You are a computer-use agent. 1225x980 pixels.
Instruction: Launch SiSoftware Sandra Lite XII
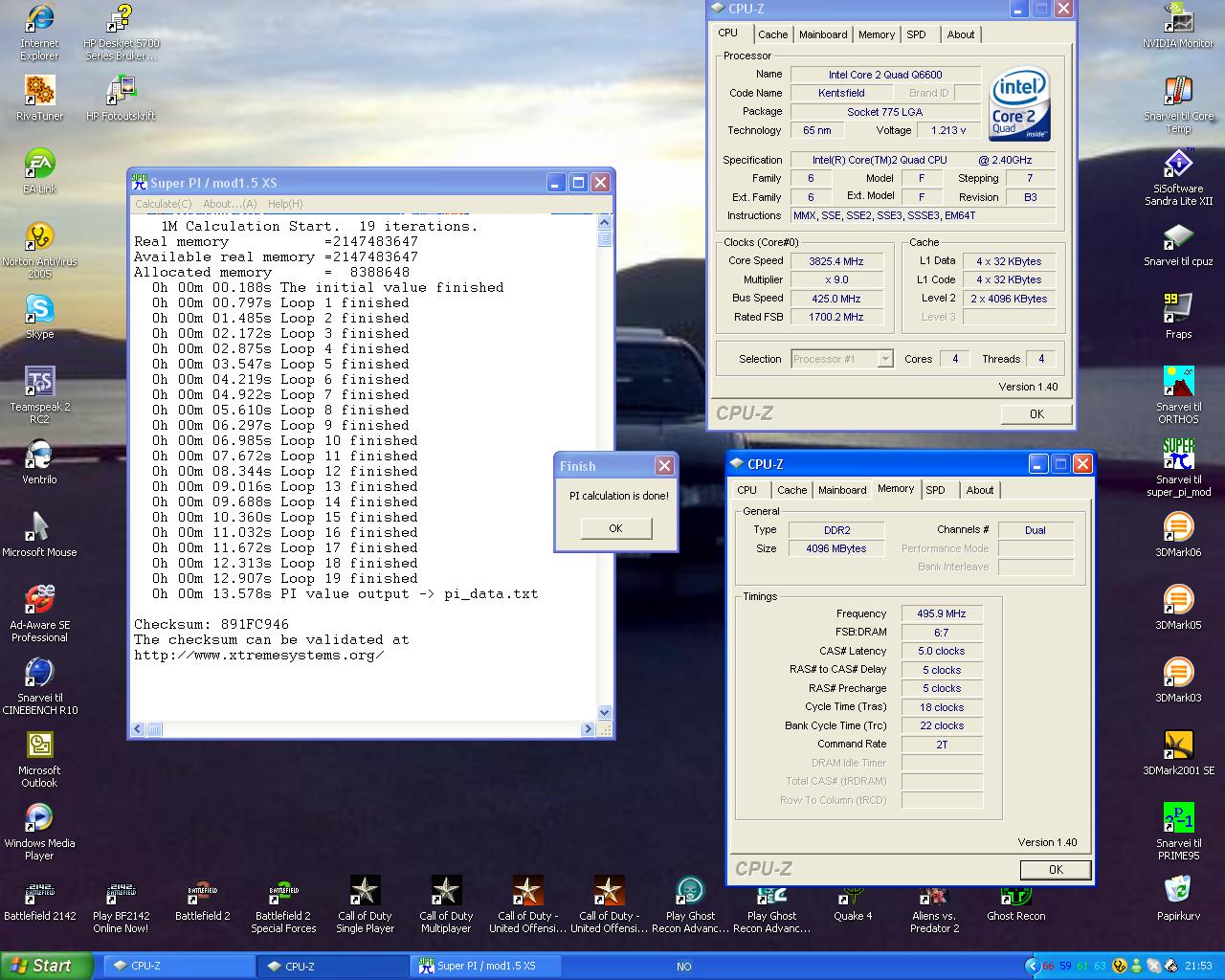(1178, 177)
